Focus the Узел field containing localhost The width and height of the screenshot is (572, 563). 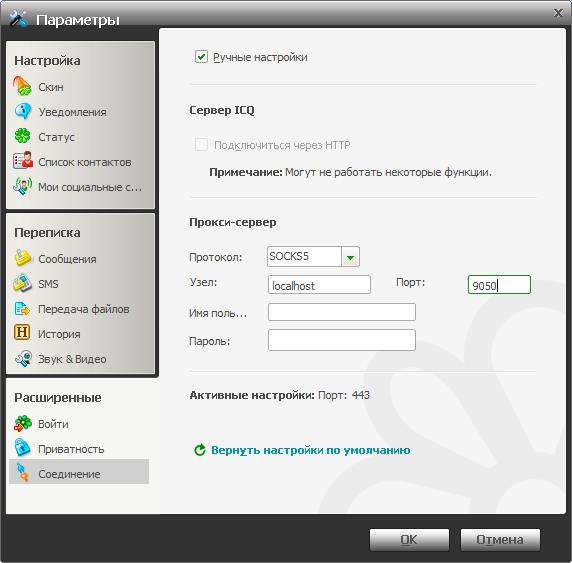click(x=319, y=285)
